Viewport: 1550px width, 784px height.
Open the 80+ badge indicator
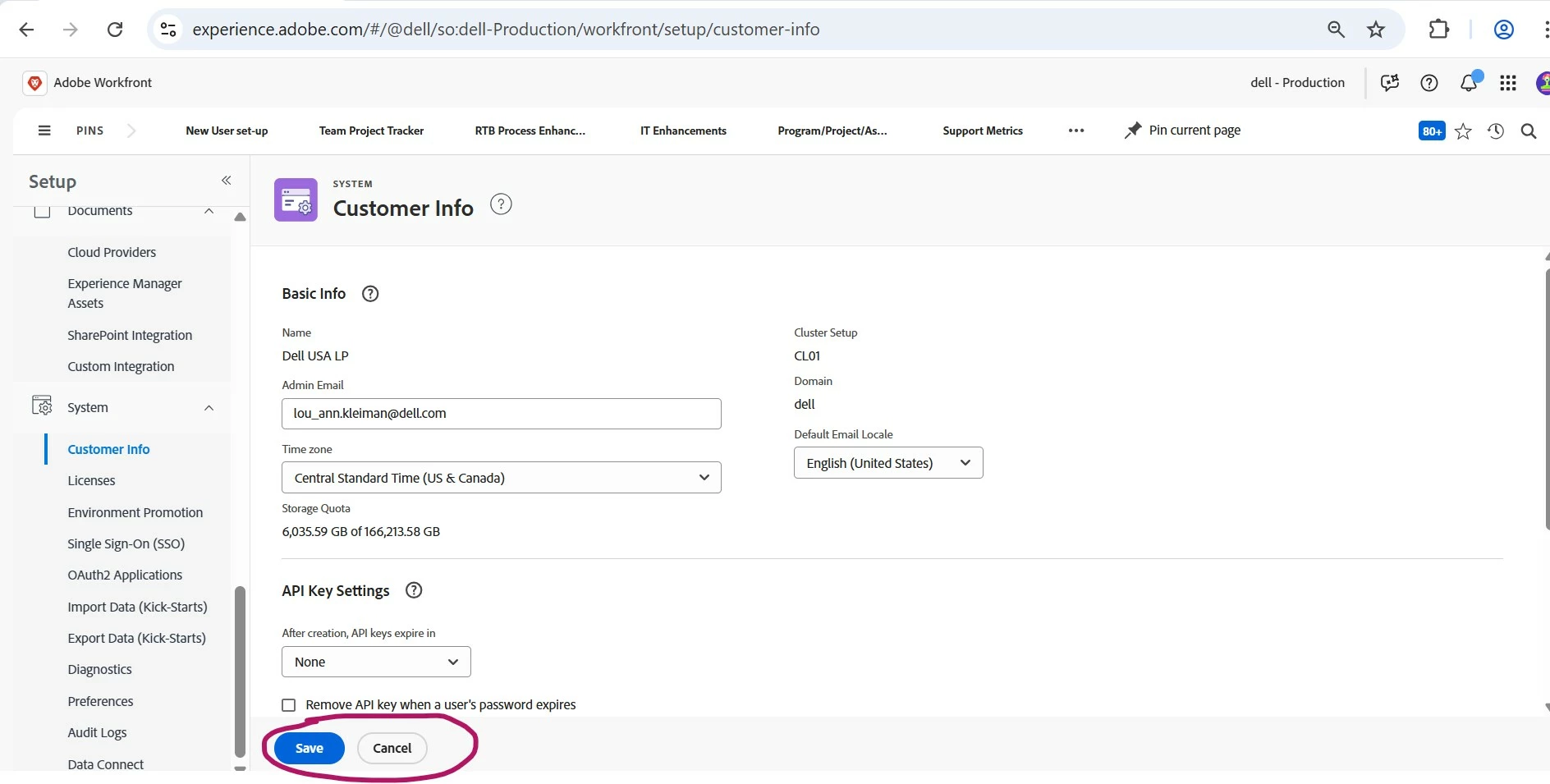(x=1432, y=131)
